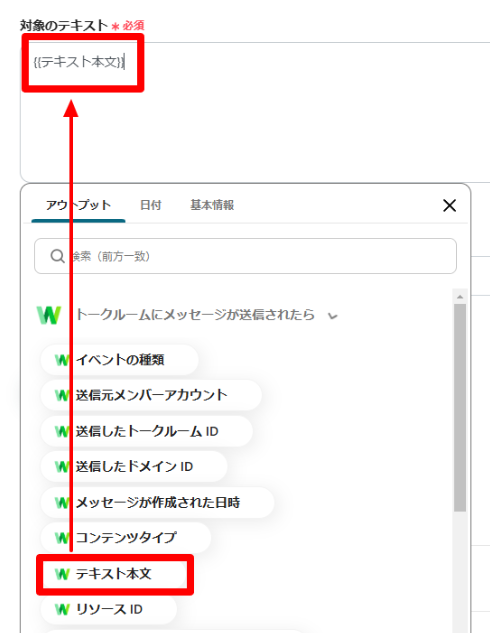Click W icon on イベントの種類 chip

(x=62, y=360)
